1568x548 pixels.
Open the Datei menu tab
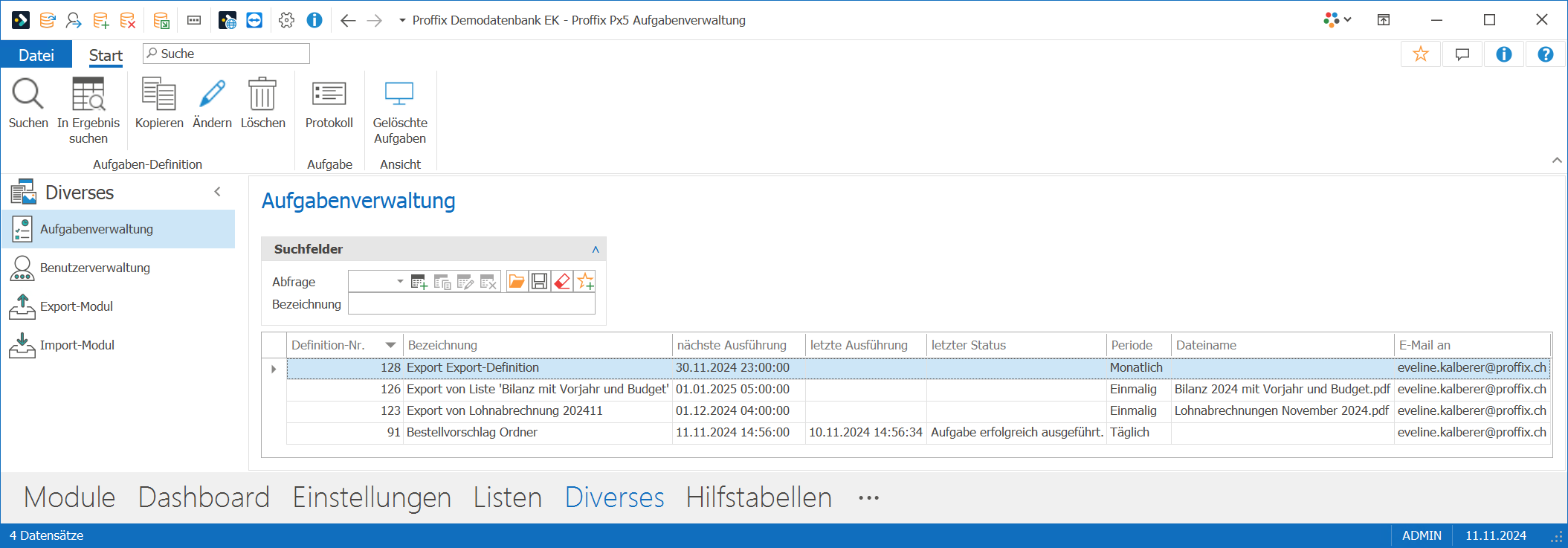(x=36, y=55)
